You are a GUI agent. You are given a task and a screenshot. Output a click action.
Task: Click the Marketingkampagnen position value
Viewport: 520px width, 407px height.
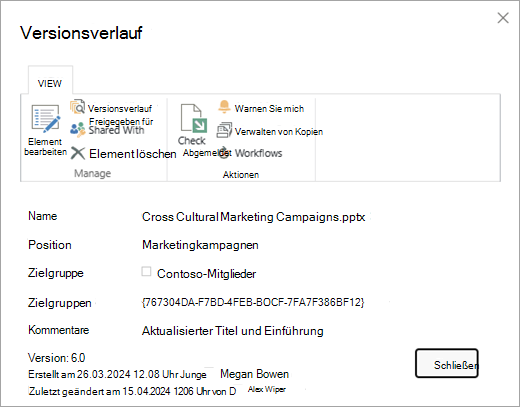tap(200, 245)
